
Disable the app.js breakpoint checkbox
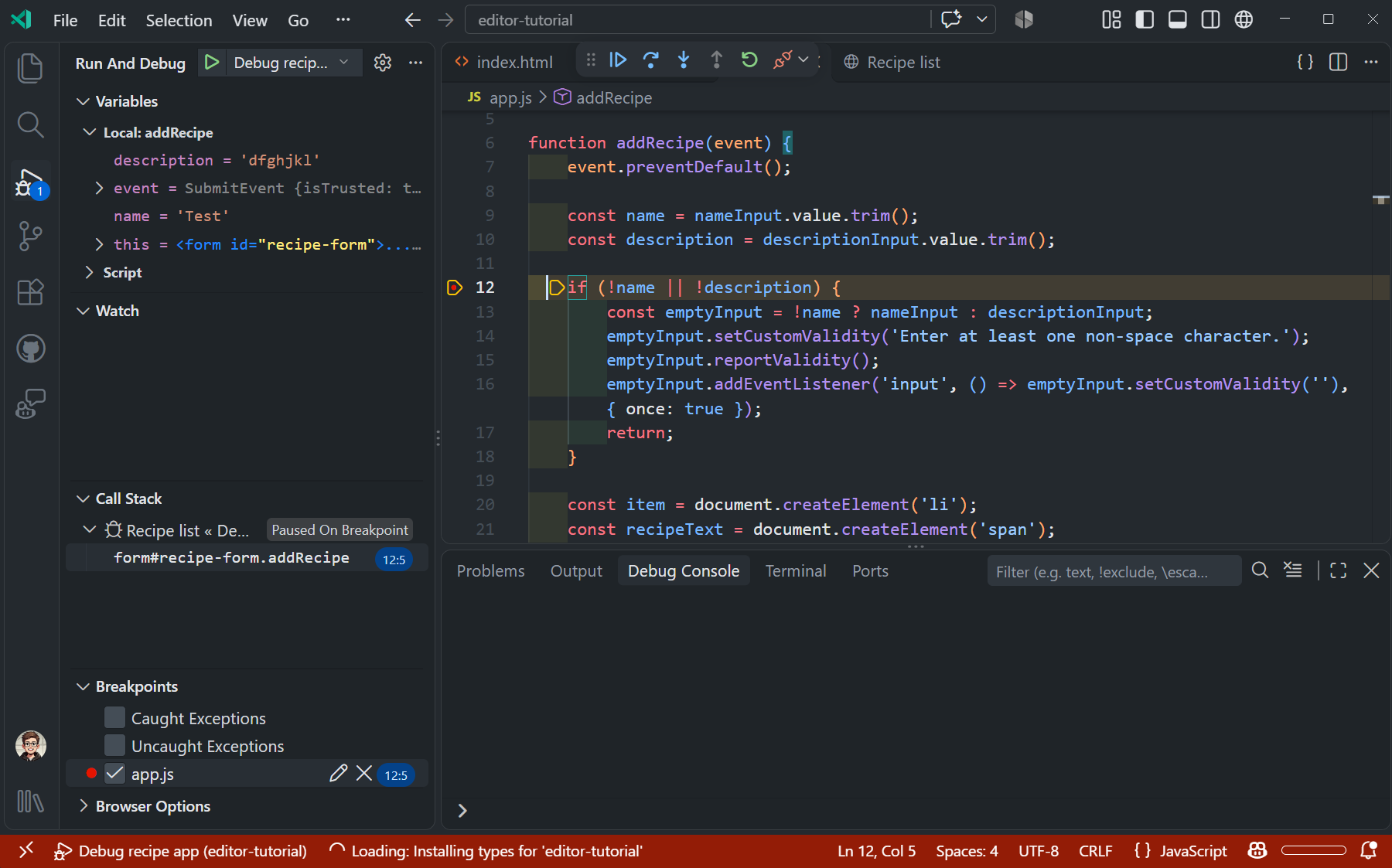pos(114,774)
